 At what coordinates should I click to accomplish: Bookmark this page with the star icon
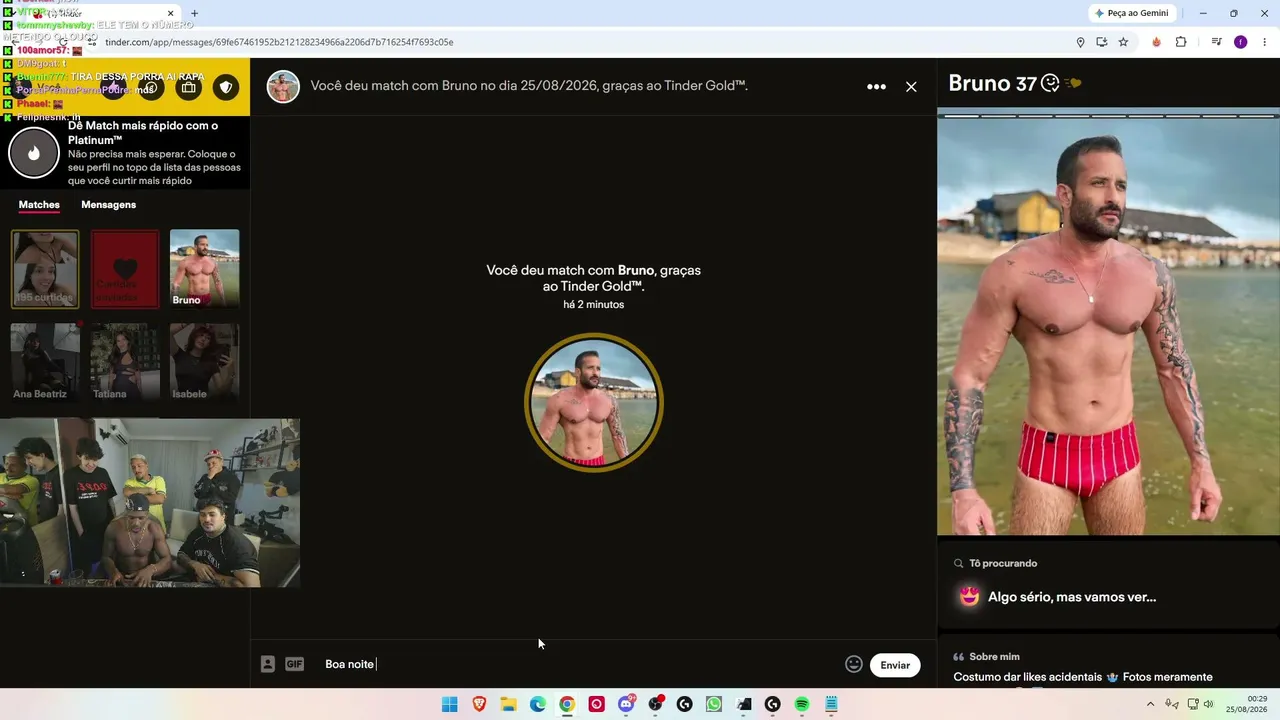coord(1123,42)
